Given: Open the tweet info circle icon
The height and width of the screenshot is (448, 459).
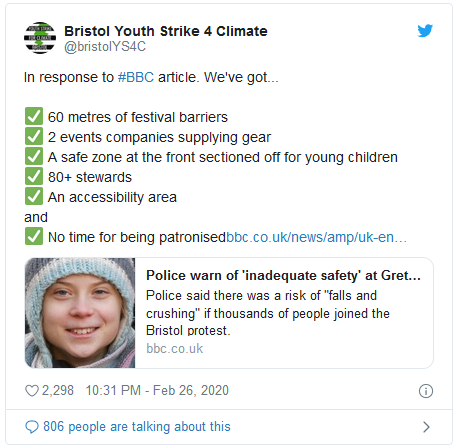Looking at the screenshot, I should tap(426, 391).
